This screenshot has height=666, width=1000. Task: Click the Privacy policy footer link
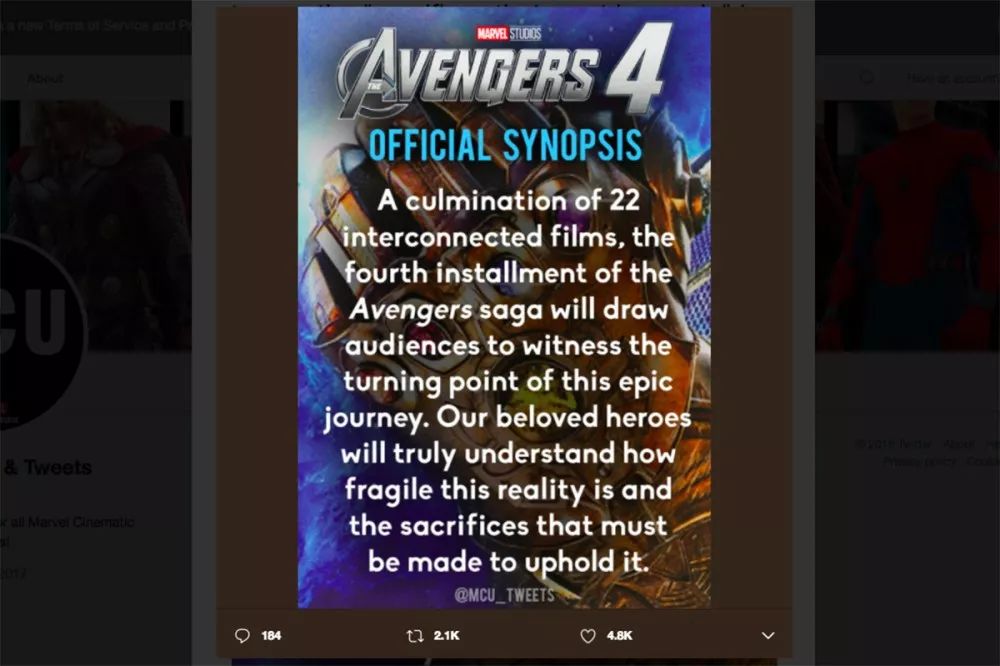[x=919, y=461]
